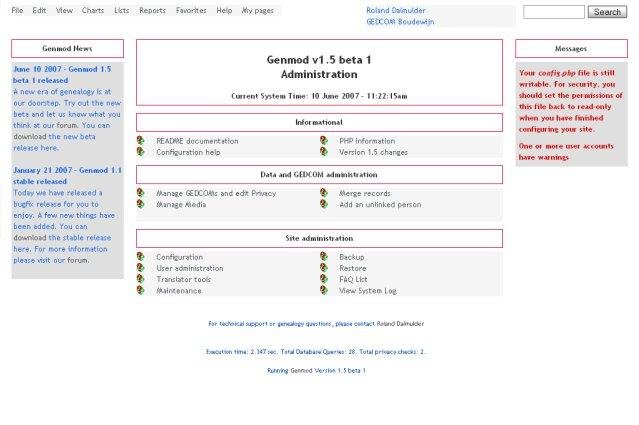Click 'Running Genmod Version 1.5 beta 1' footer

point(316,370)
